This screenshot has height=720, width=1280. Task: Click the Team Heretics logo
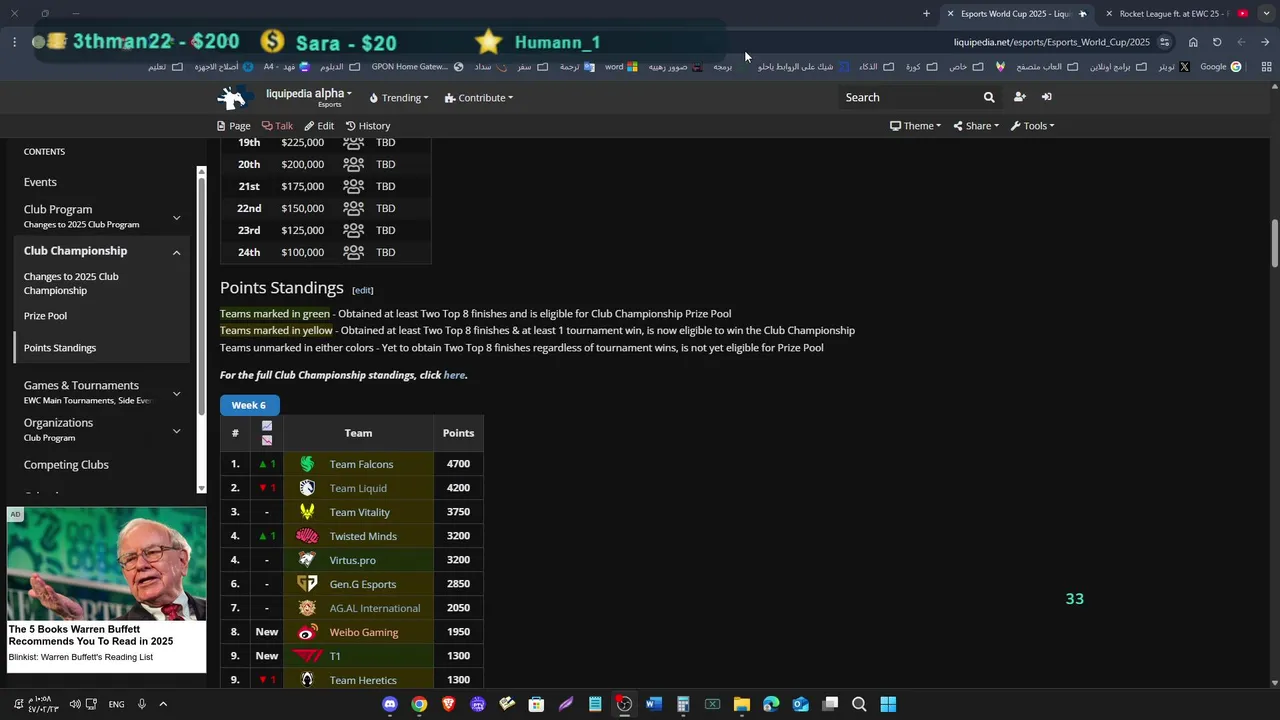307,680
